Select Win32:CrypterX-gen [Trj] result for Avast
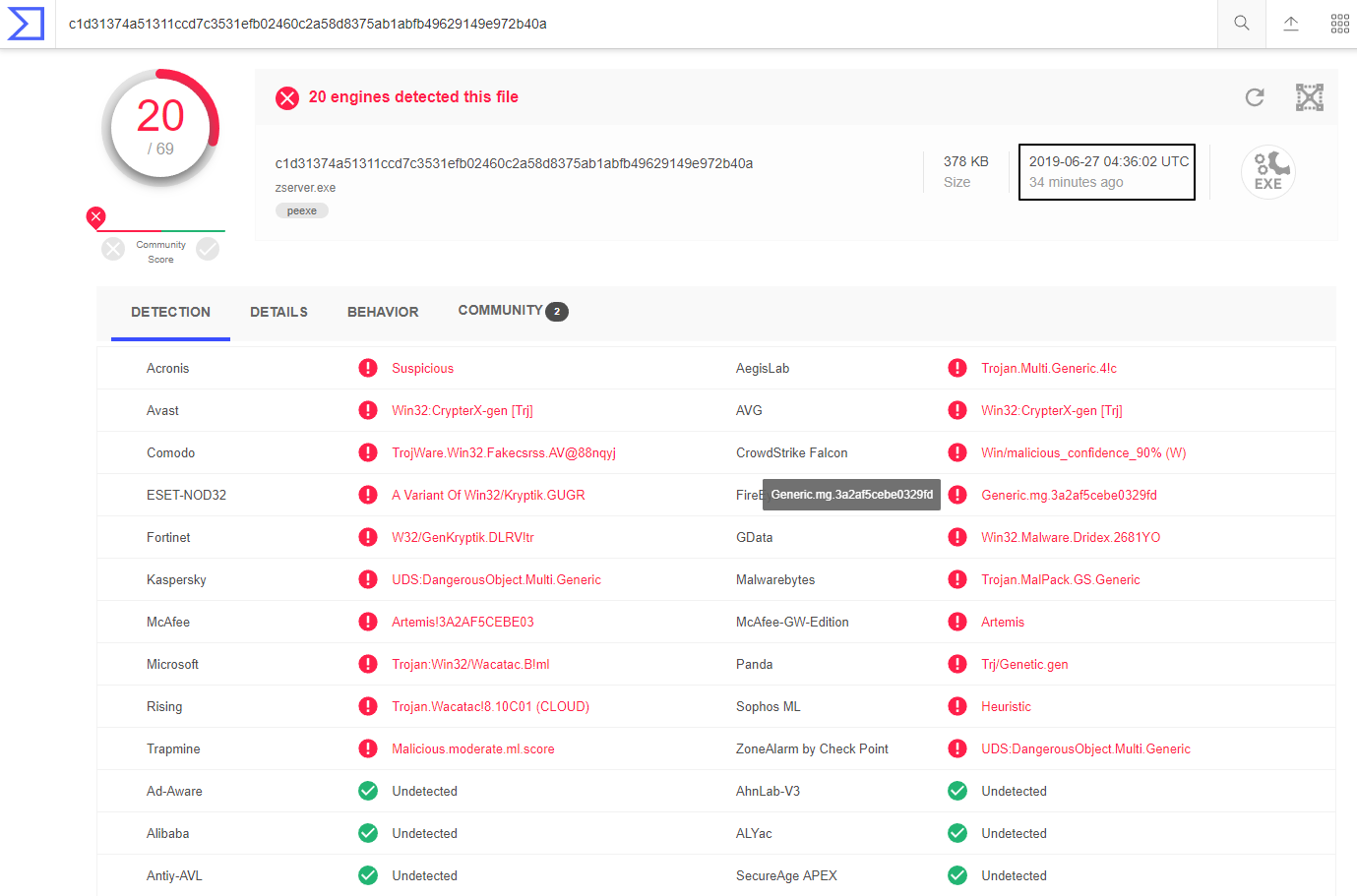This screenshot has width=1357, height=896. pyautogui.click(x=463, y=410)
